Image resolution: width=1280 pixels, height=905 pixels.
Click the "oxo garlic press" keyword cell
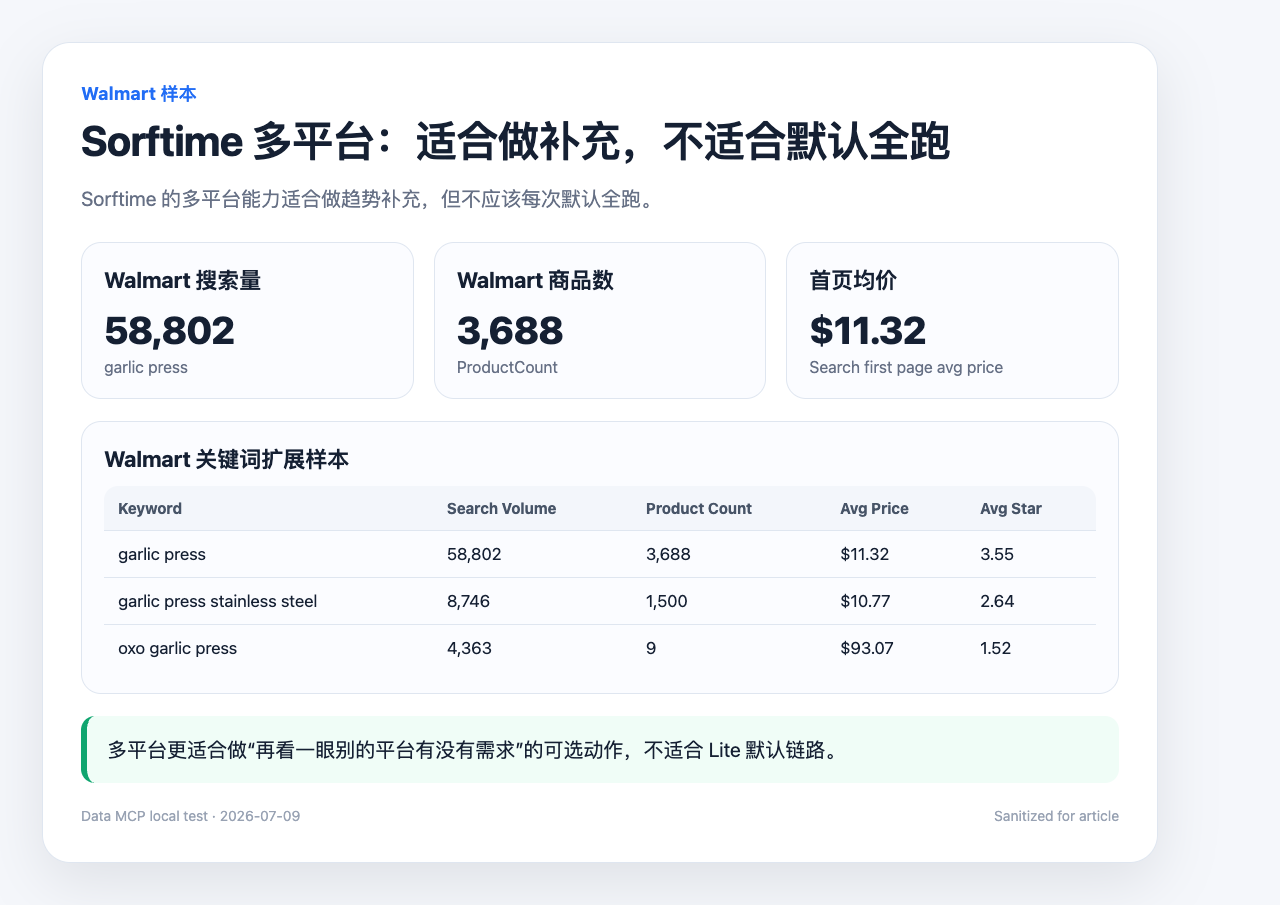[x=178, y=648]
